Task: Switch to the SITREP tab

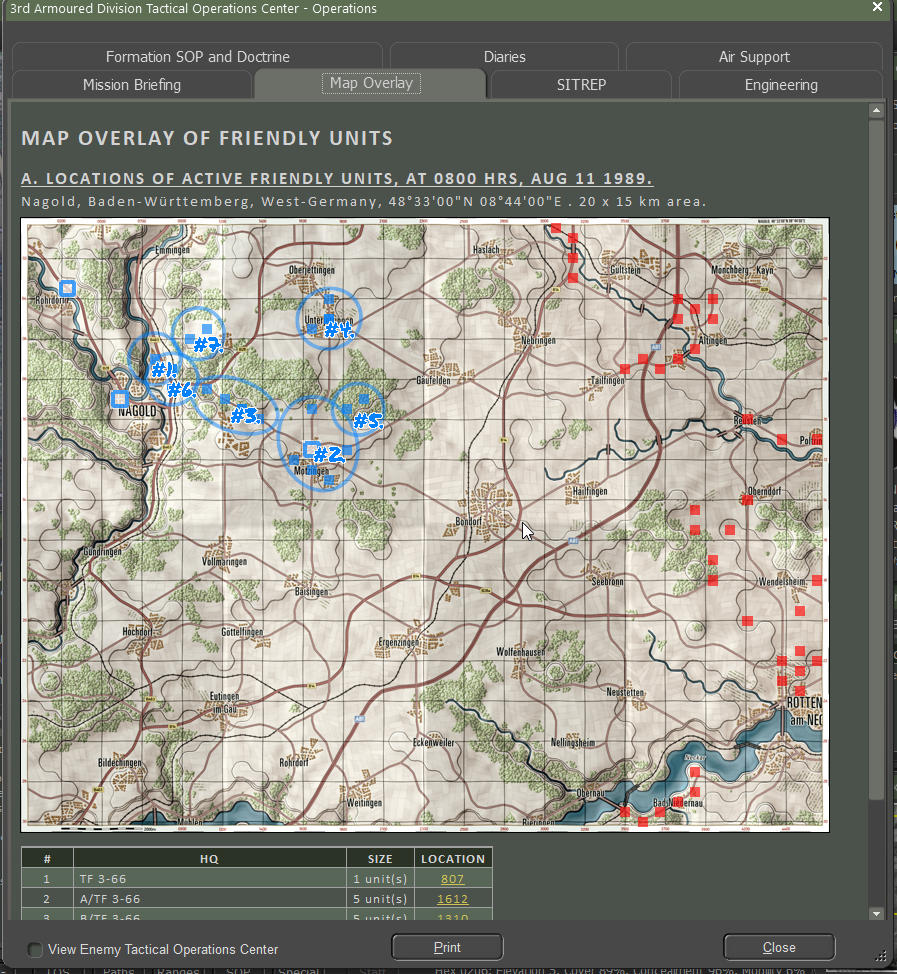Action: coord(581,85)
